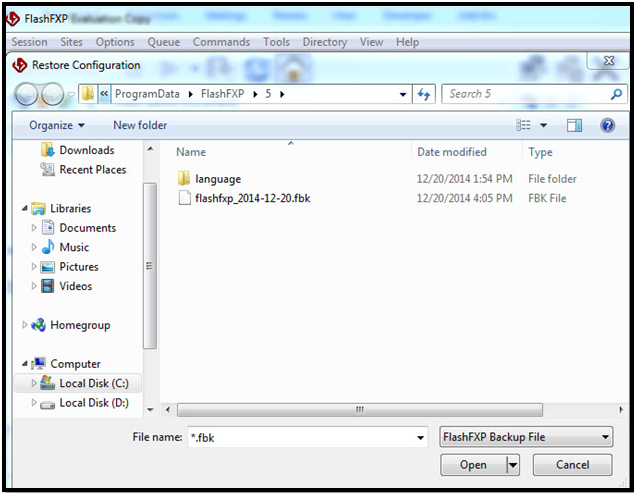Click the Music note icon

coord(48,247)
